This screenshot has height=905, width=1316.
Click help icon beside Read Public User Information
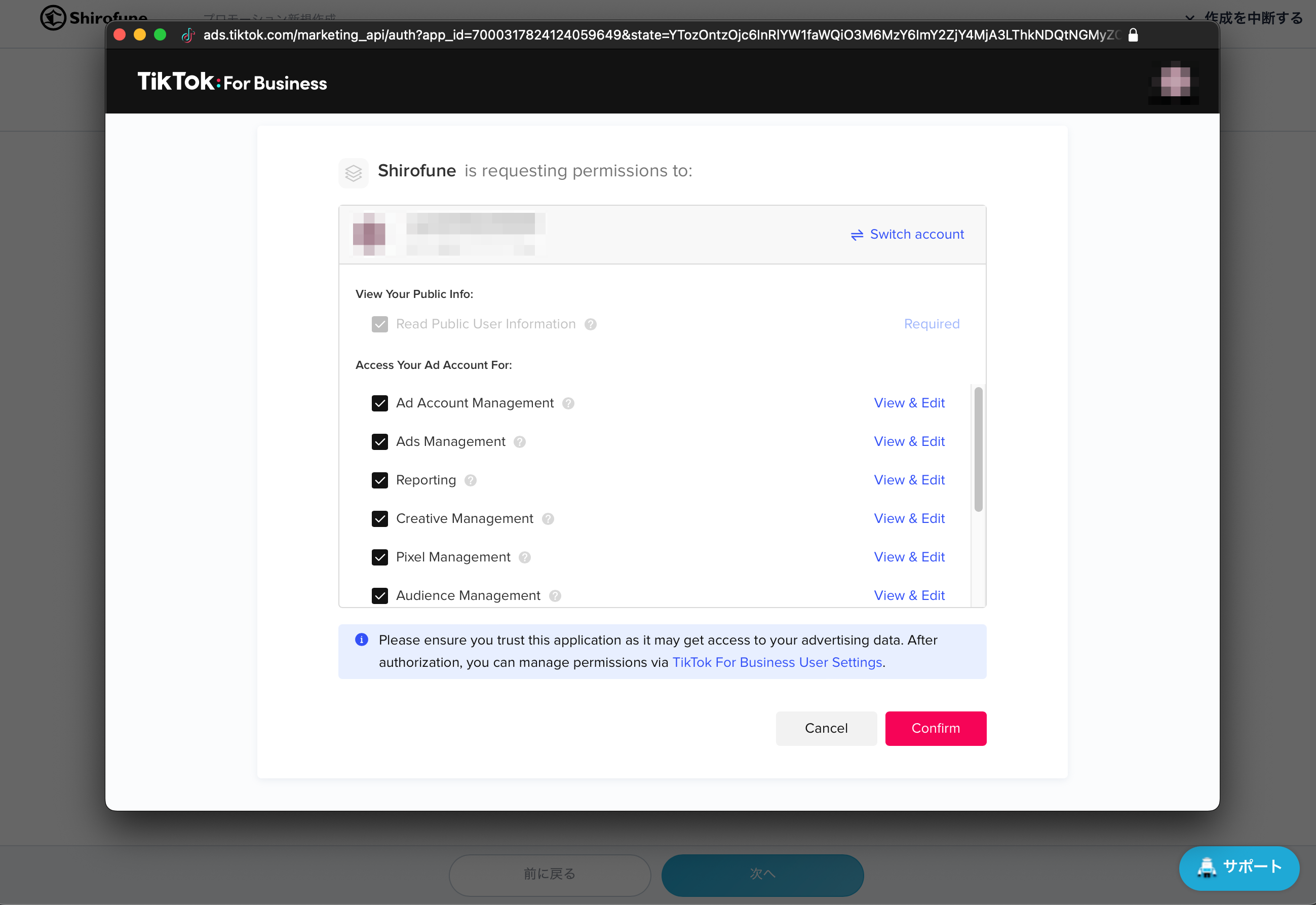click(591, 324)
